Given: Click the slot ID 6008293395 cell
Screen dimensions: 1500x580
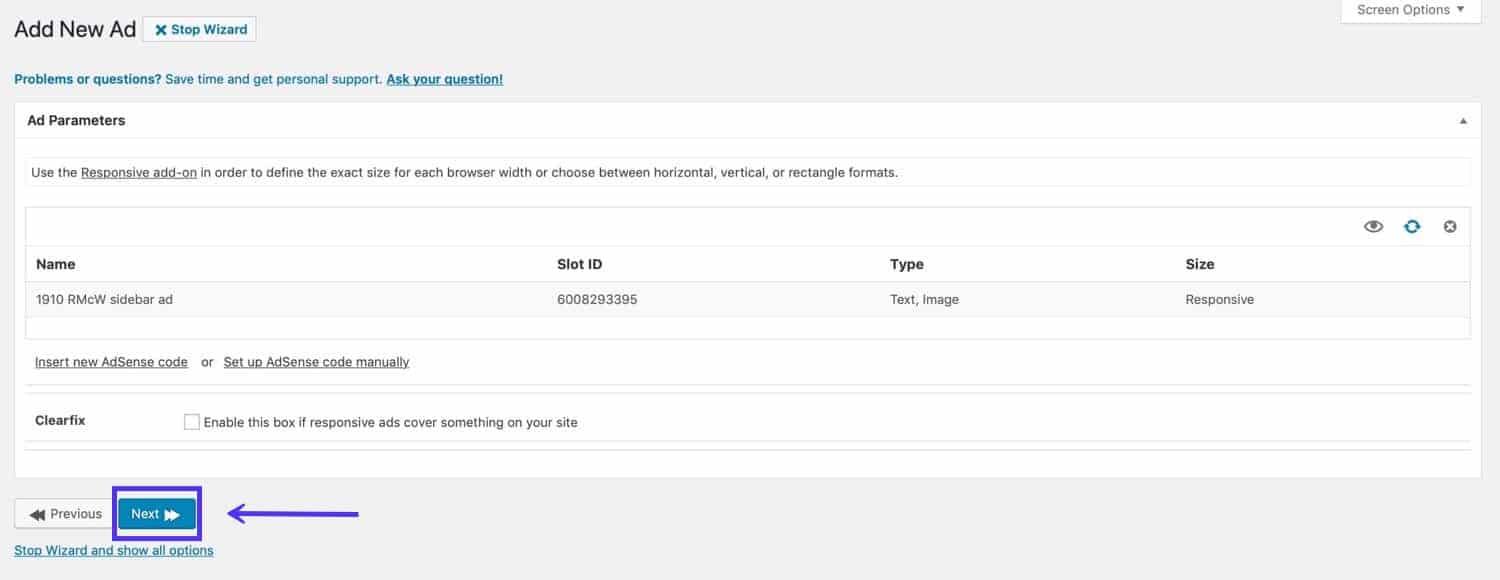Looking at the screenshot, I should (x=597, y=299).
